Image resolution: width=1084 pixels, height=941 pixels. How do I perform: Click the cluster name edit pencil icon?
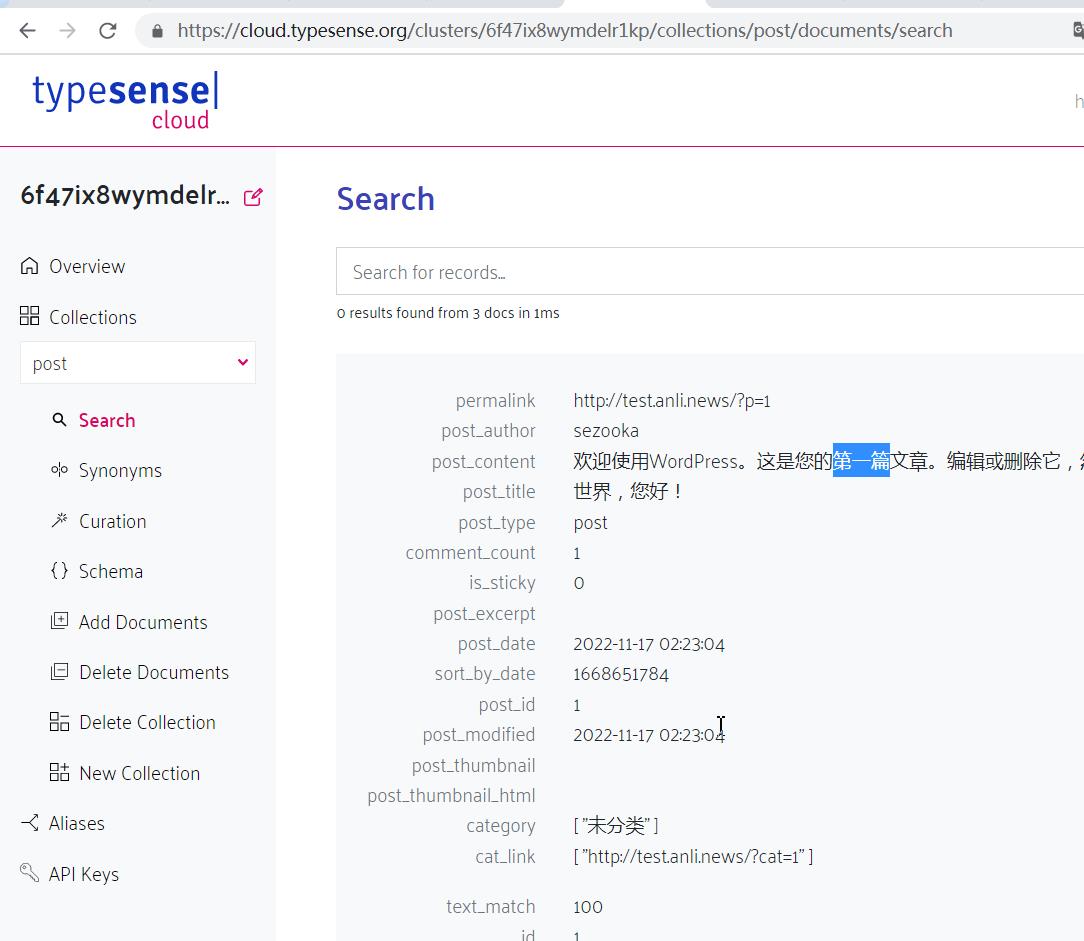tap(252, 196)
